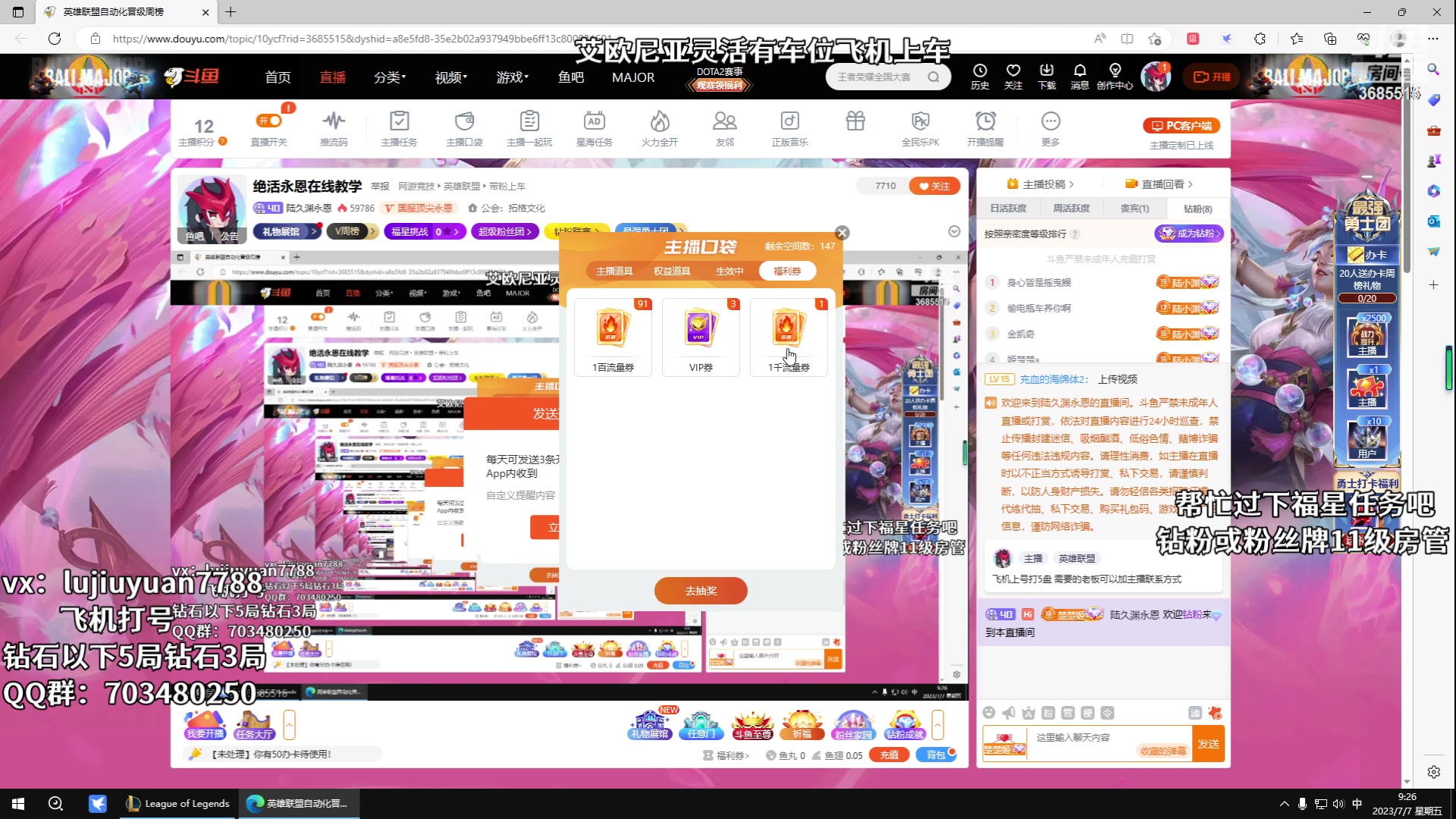Toggle the 收藏的弹幕 saved danmaku option
Image resolution: width=1456 pixels, height=819 pixels.
1163,751
